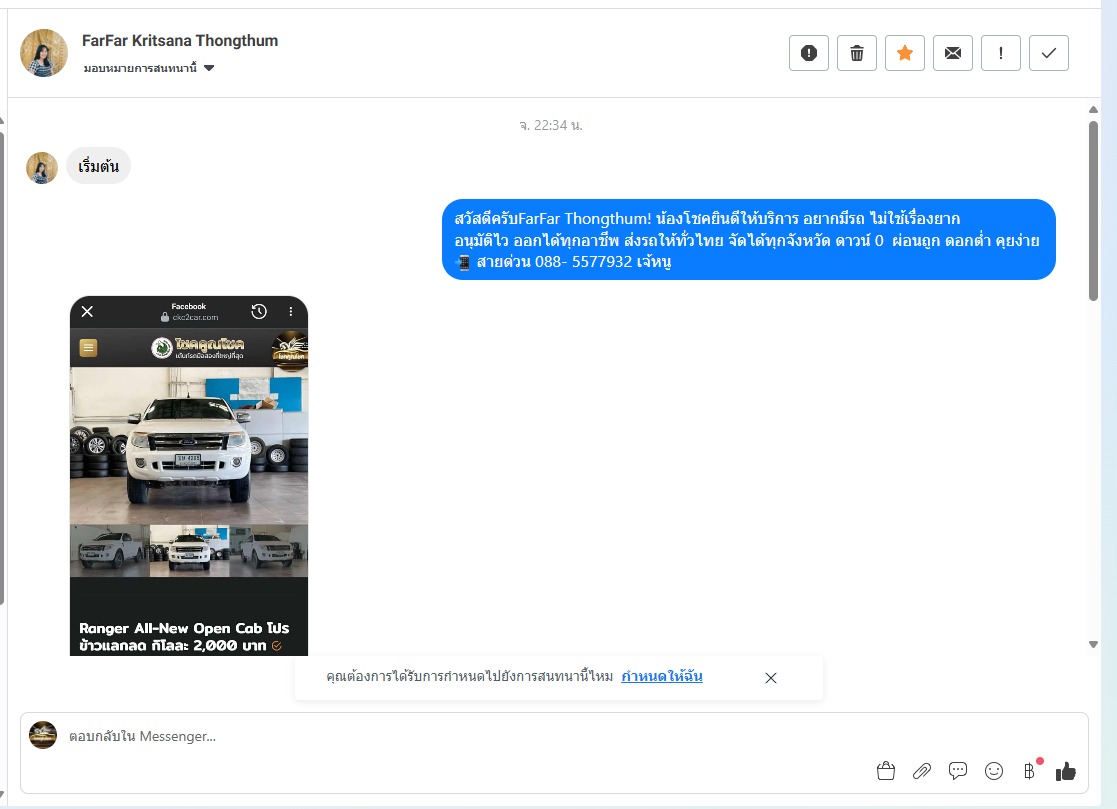
Task: Mark conversation done with checkmark button
Action: [1049, 53]
